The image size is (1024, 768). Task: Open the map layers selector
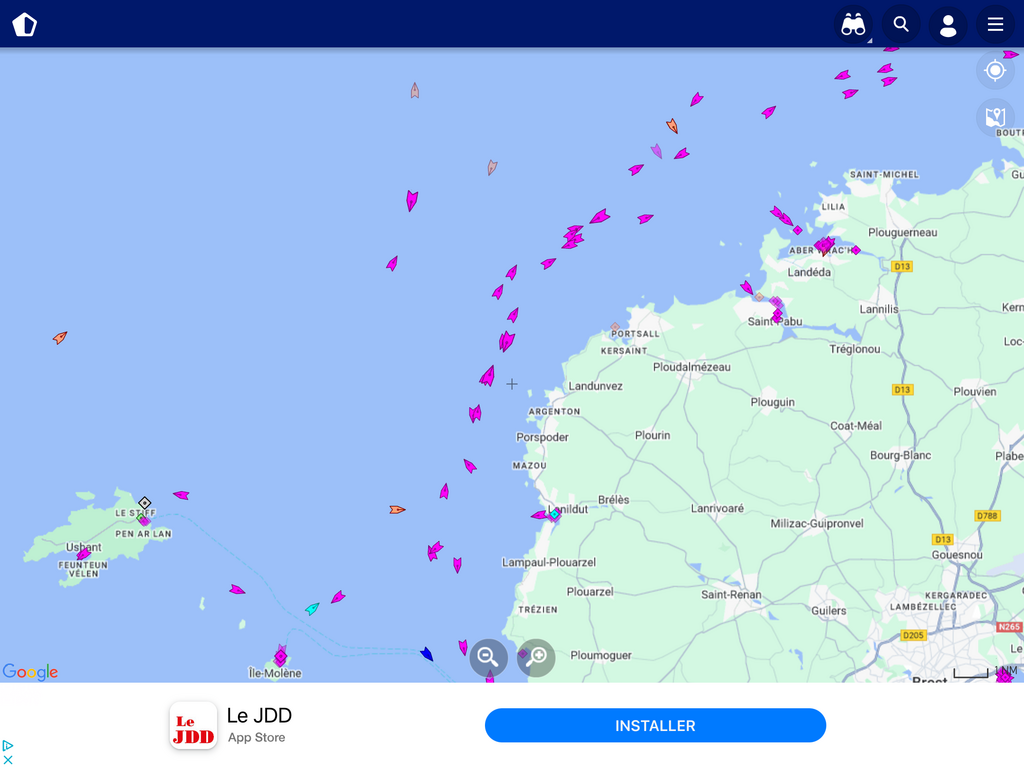[x=995, y=118]
